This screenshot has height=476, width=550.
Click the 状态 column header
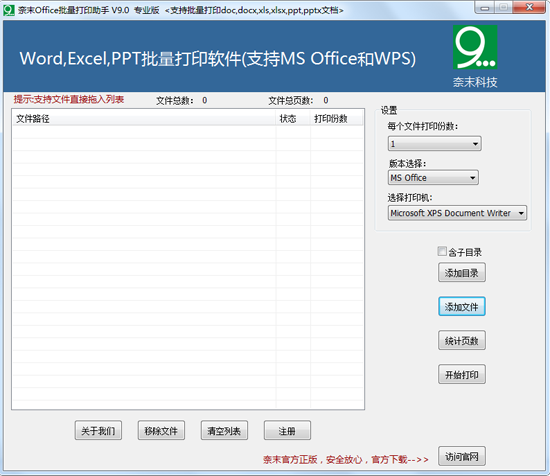click(293, 119)
